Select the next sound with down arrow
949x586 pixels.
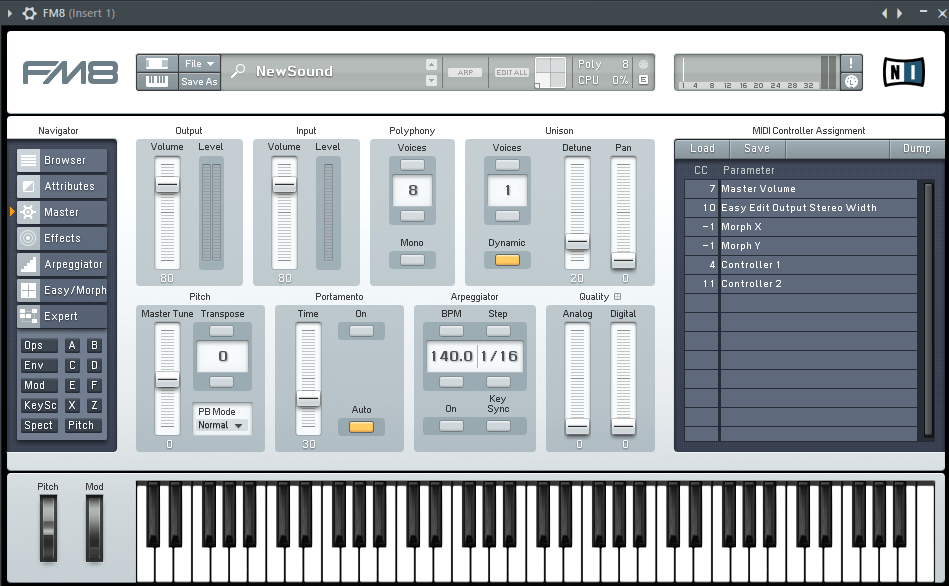point(431,80)
